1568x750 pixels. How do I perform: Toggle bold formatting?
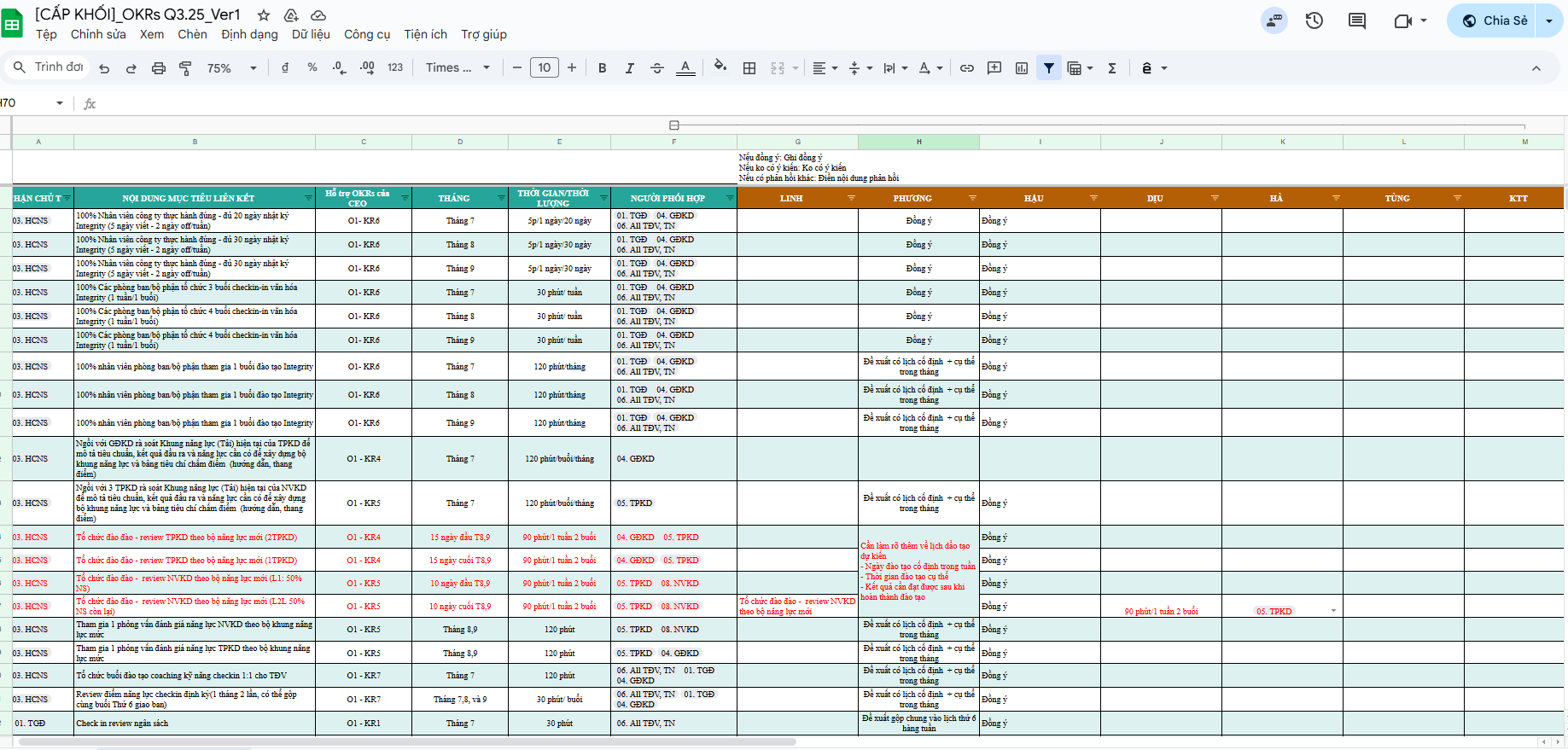tap(602, 68)
